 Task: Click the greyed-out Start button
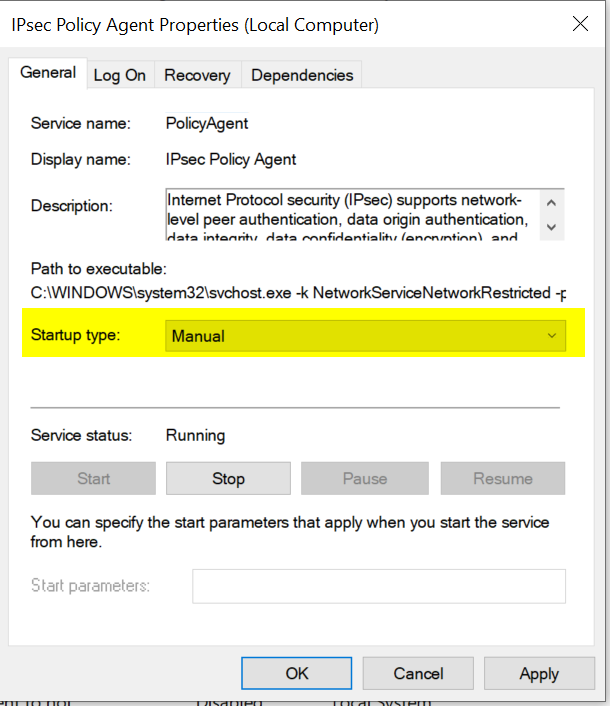click(93, 478)
